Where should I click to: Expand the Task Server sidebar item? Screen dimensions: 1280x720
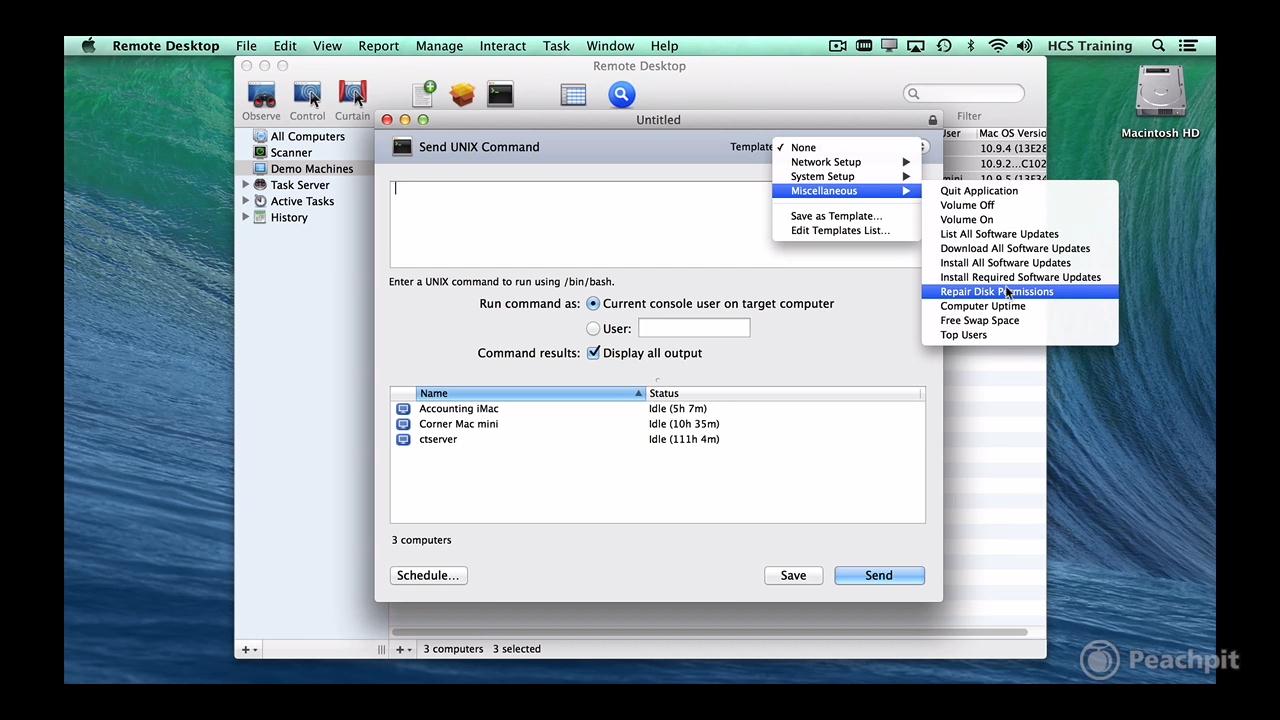(246, 185)
